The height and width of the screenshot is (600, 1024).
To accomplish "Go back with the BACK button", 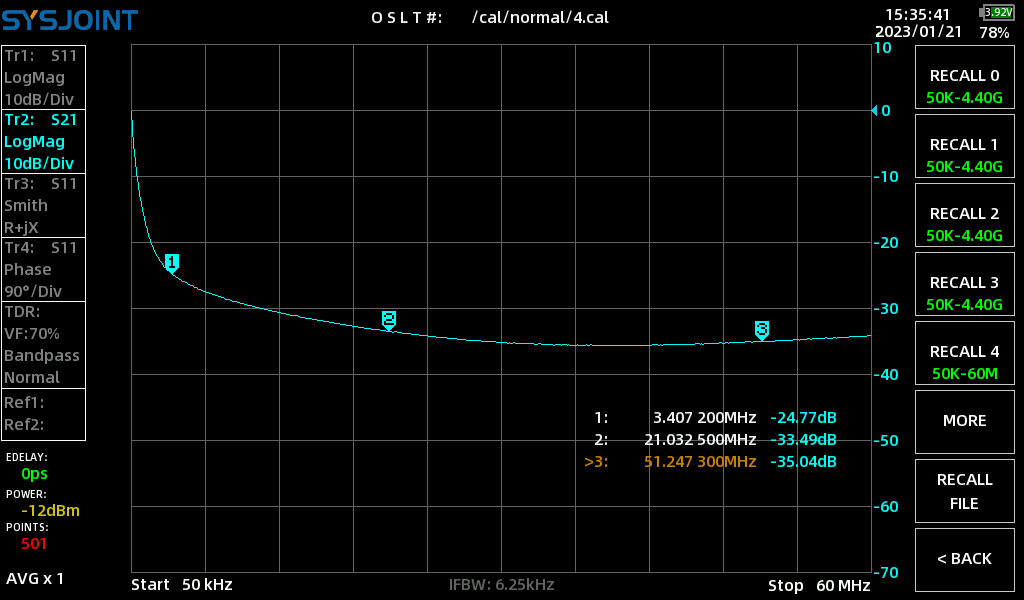I will click(965, 560).
